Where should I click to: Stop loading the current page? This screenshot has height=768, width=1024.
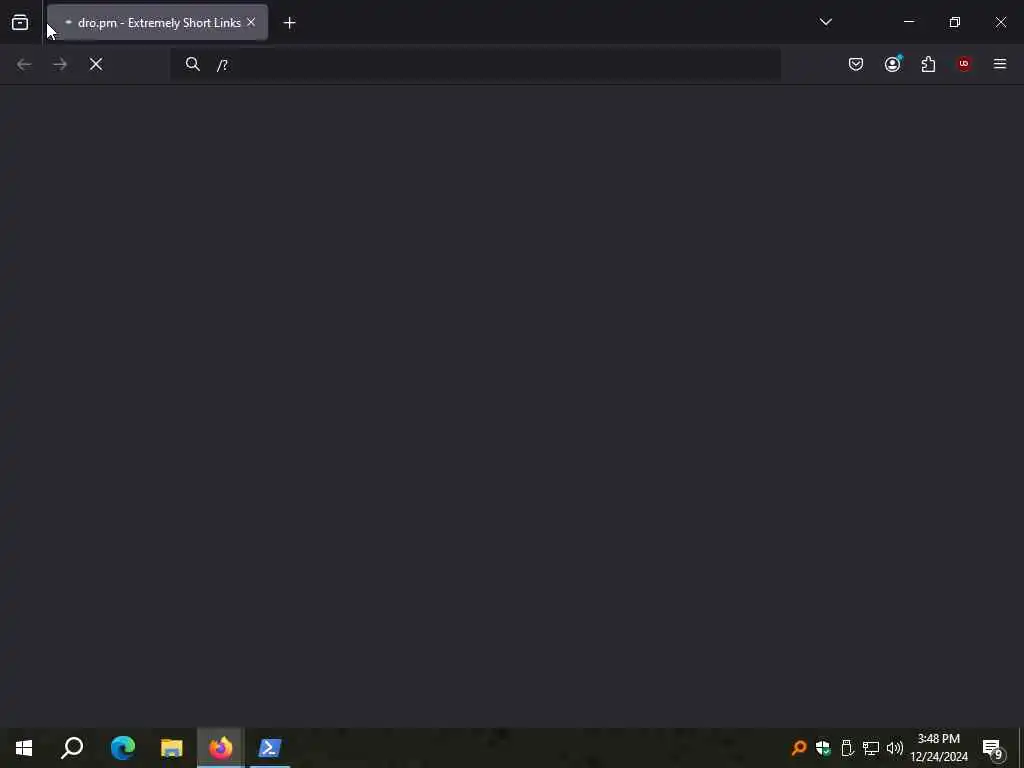[96, 64]
